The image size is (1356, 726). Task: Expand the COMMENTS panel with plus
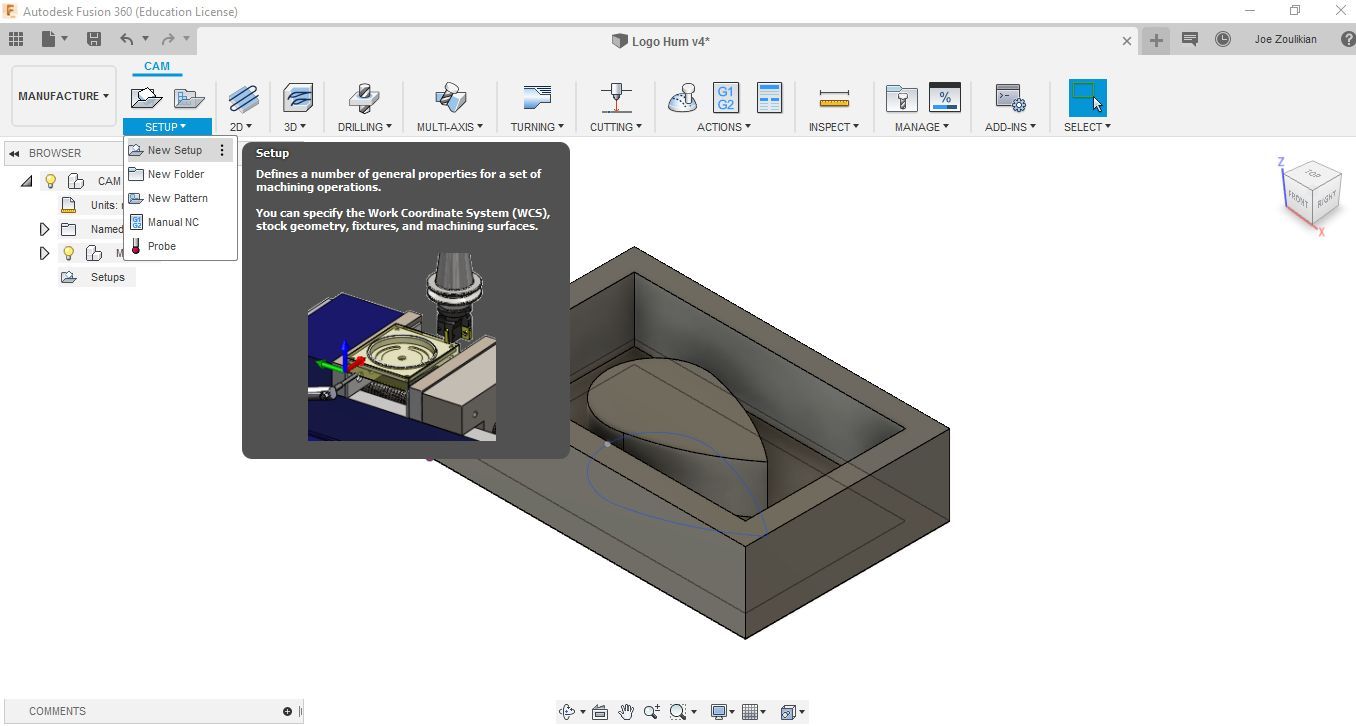pos(287,711)
